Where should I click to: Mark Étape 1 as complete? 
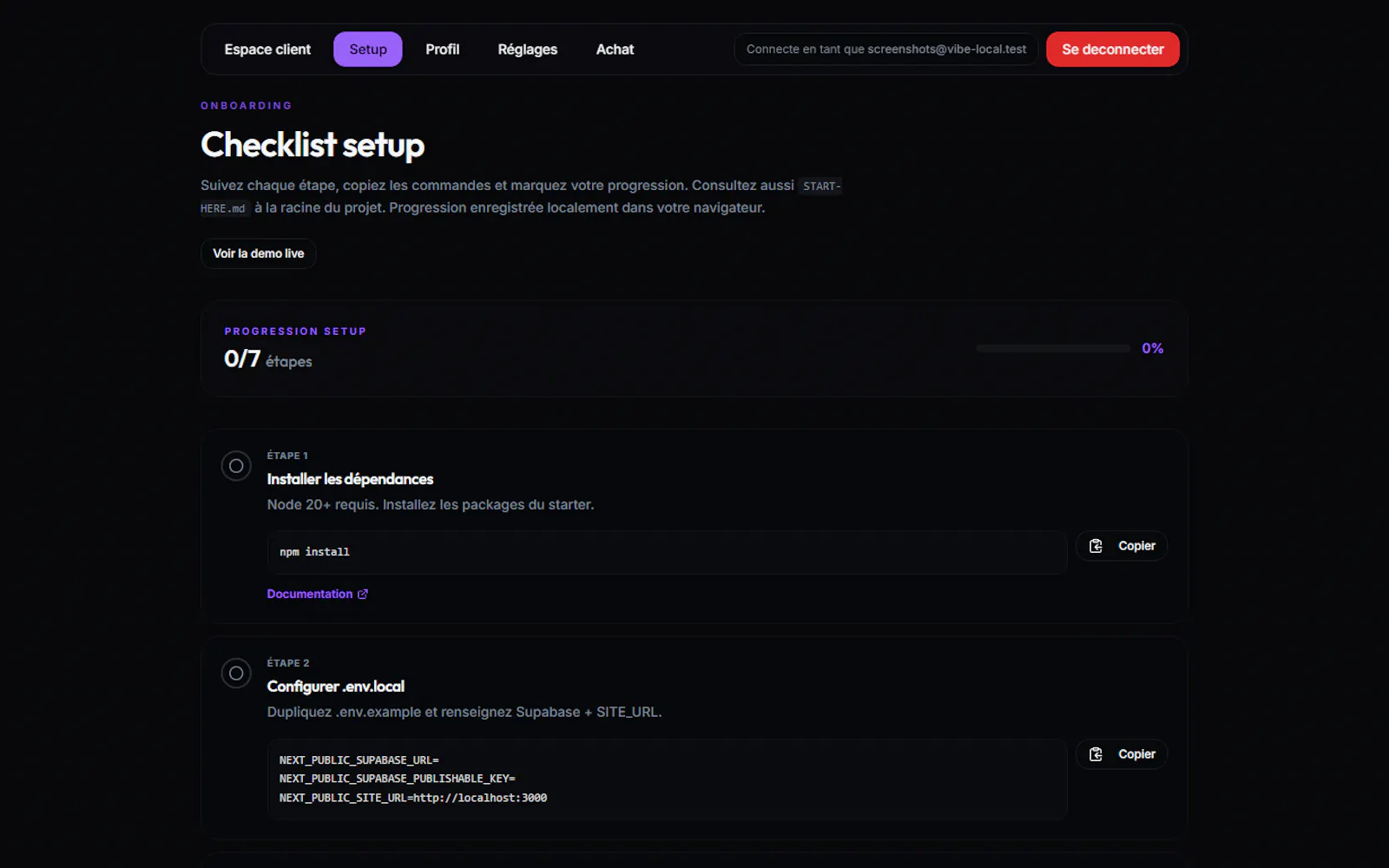(236, 466)
